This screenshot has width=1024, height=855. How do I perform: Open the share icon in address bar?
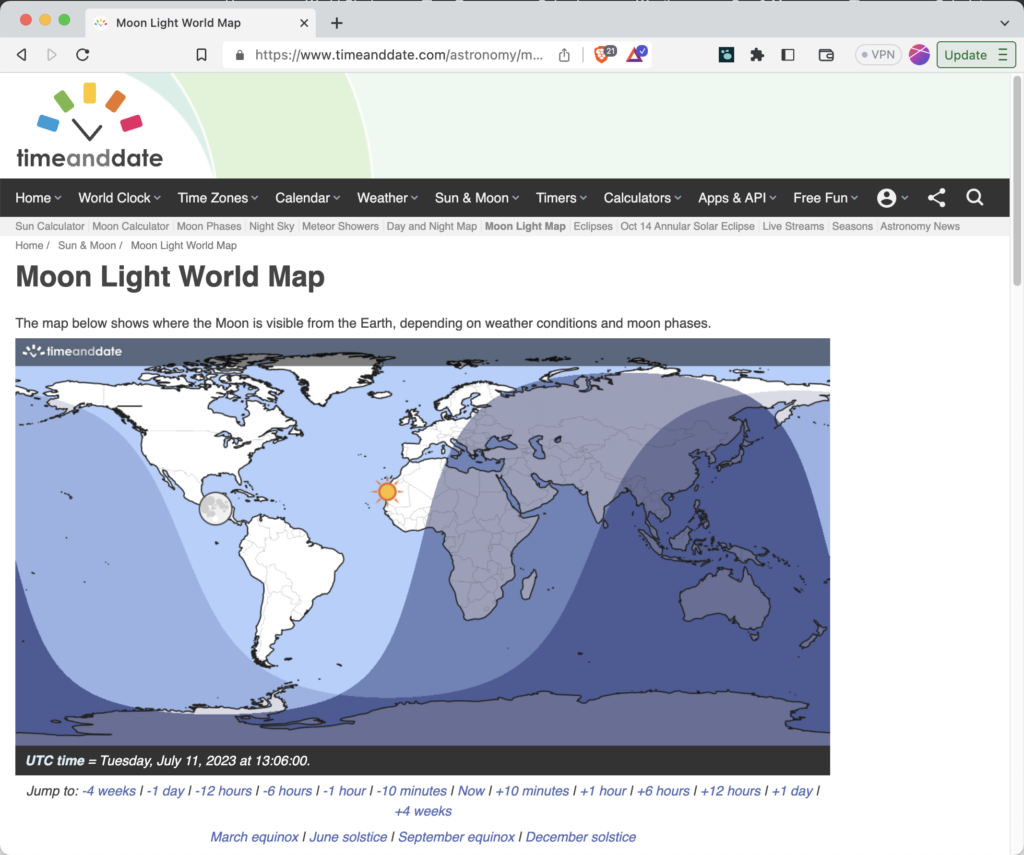[564, 55]
